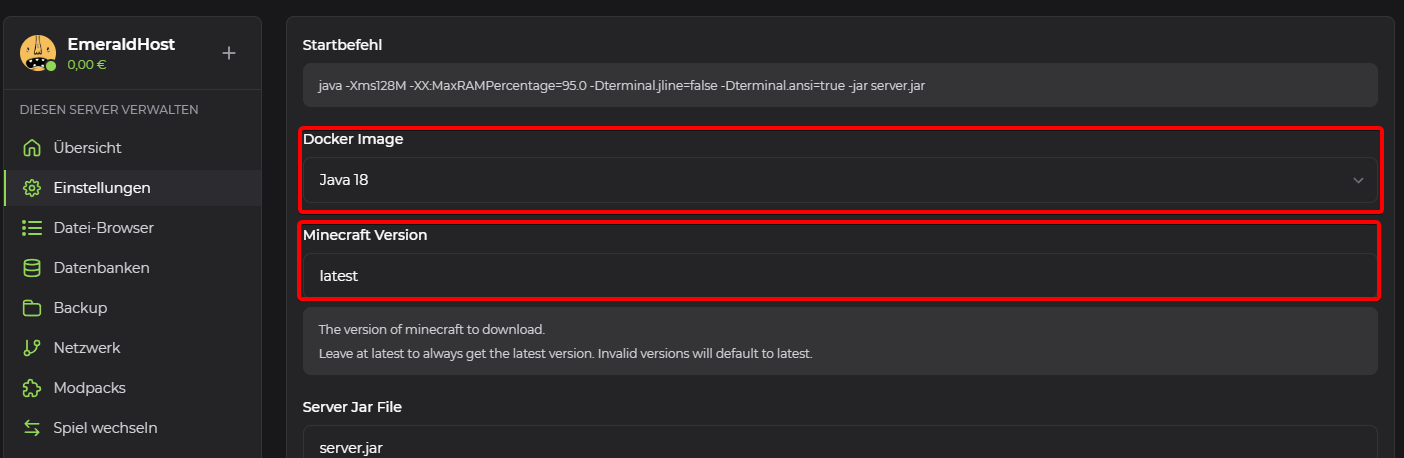Click the Datei-Browser list icon

32,228
